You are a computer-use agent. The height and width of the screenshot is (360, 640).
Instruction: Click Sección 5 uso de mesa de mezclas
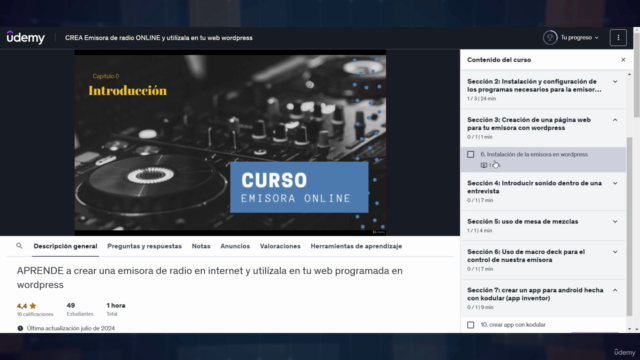tap(522, 221)
